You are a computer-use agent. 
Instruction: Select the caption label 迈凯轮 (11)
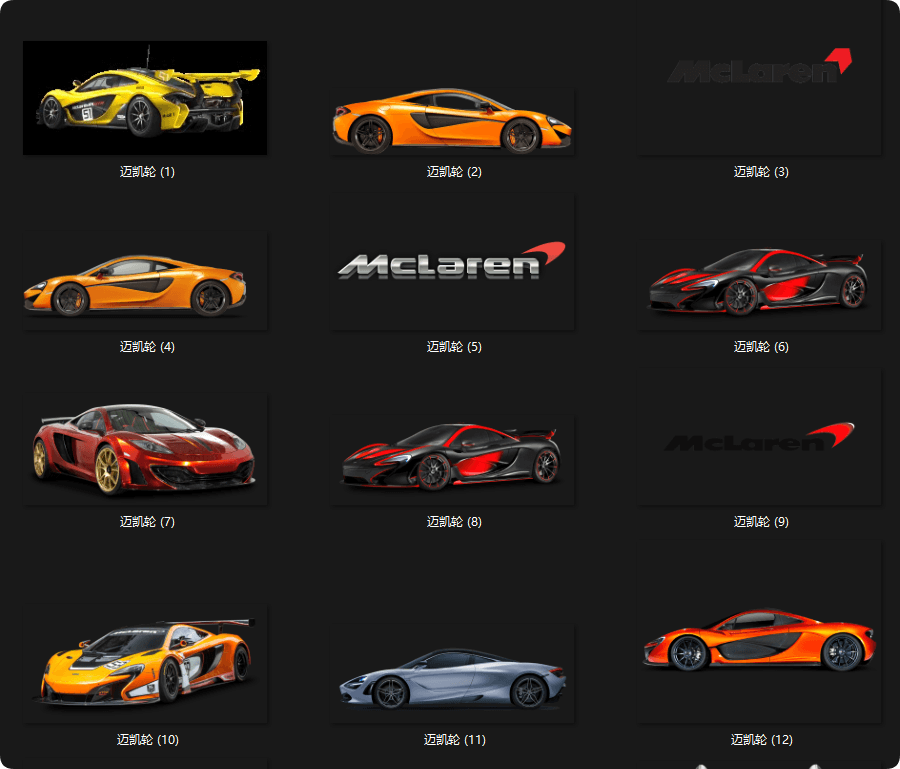pyautogui.click(x=454, y=740)
